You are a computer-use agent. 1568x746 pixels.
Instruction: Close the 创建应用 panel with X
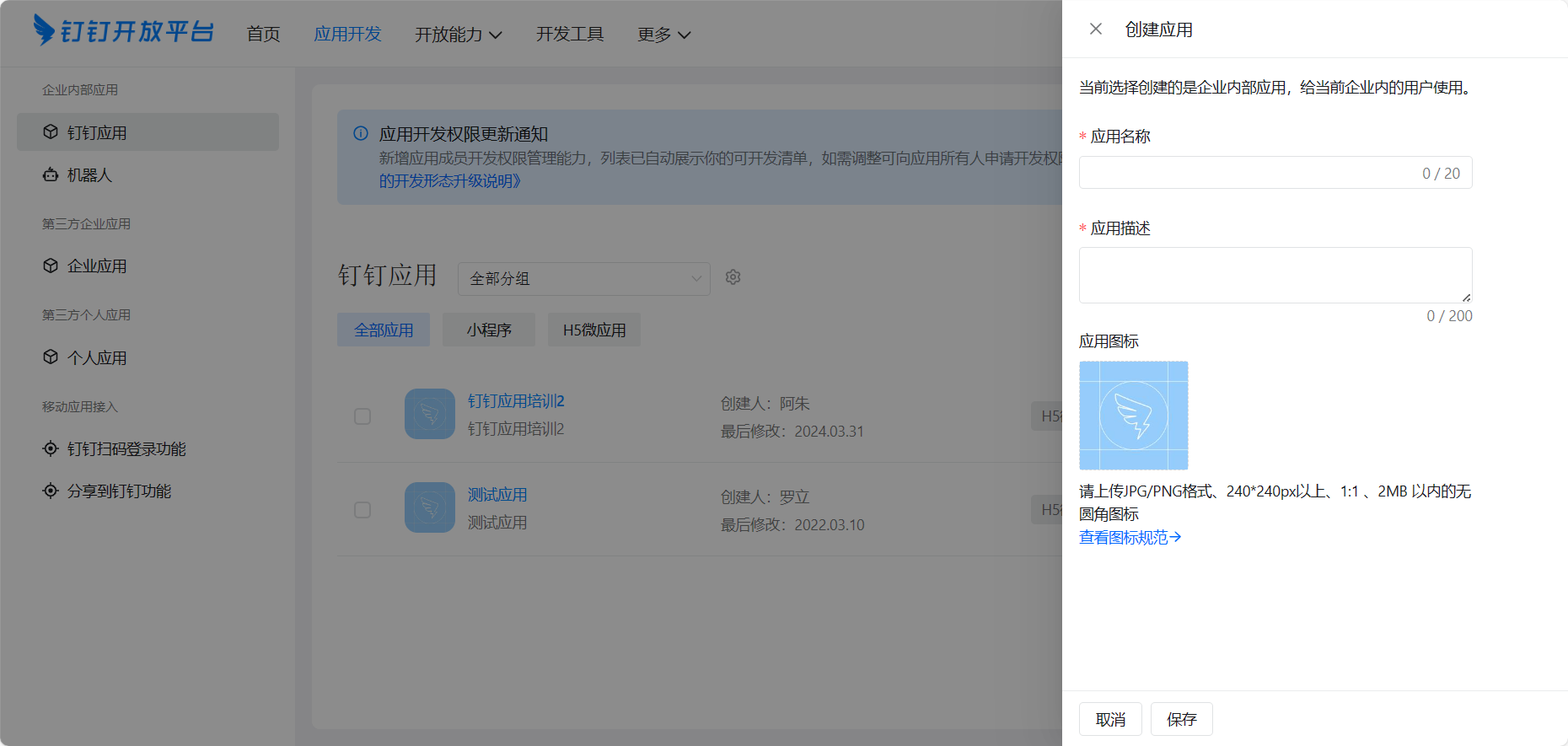(1096, 29)
